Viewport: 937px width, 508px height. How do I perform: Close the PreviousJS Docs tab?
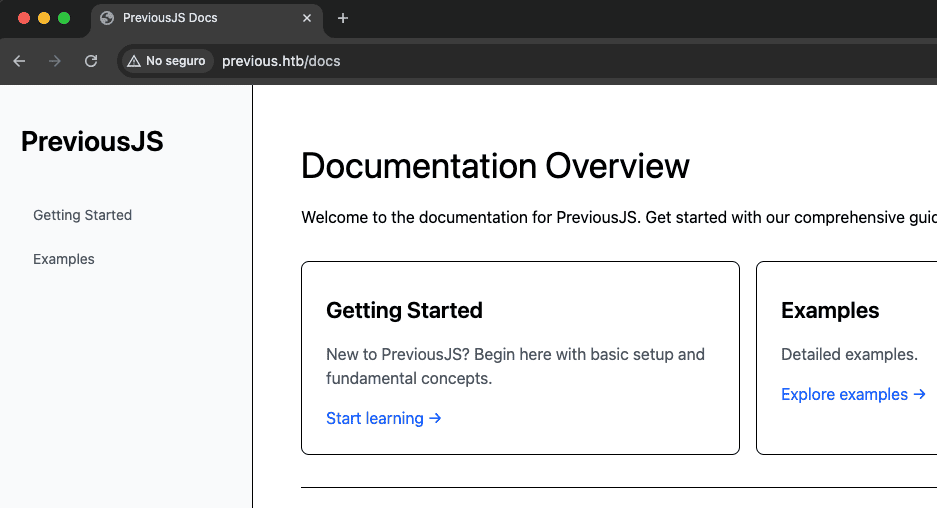point(307,18)
